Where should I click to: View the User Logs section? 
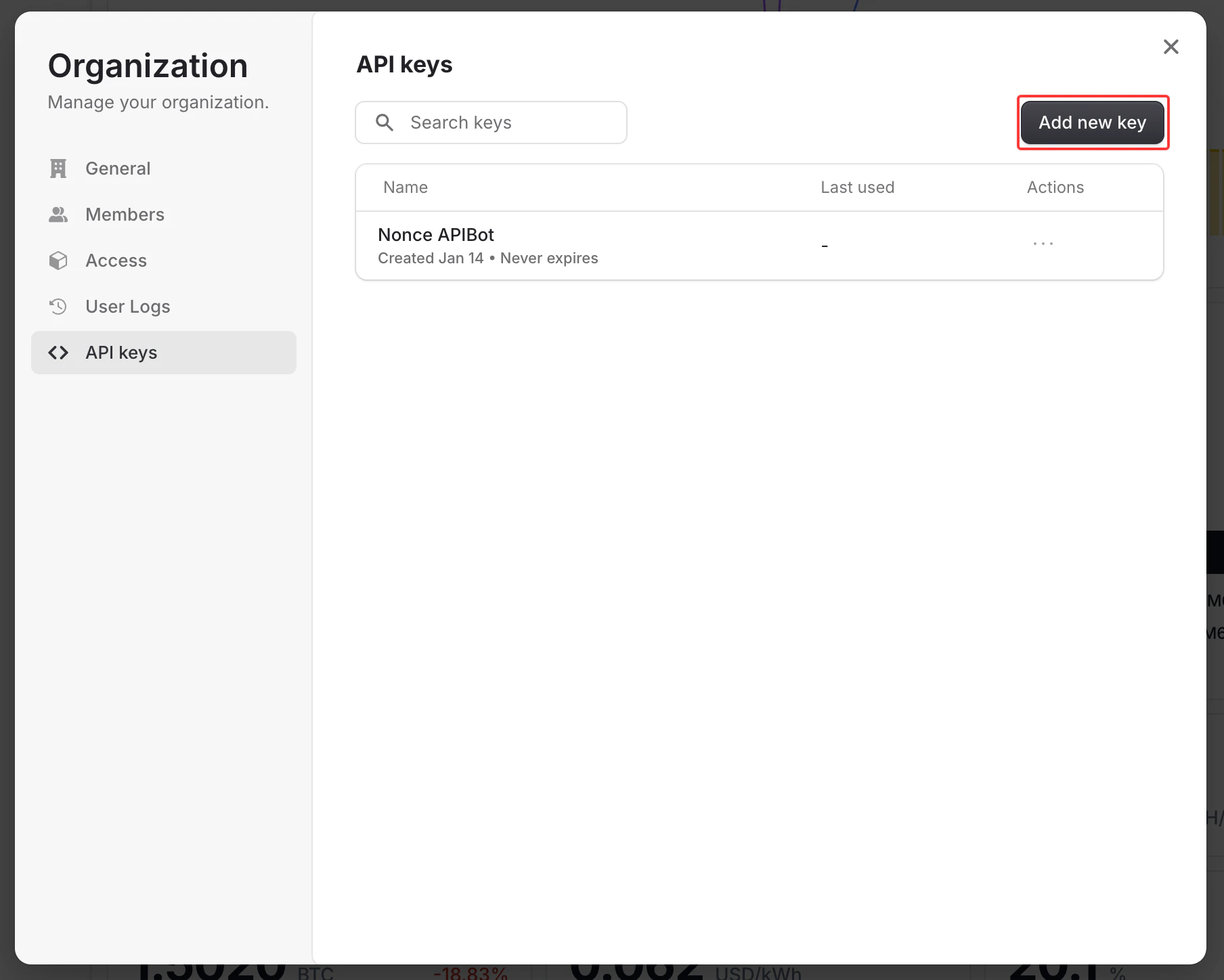164,307
